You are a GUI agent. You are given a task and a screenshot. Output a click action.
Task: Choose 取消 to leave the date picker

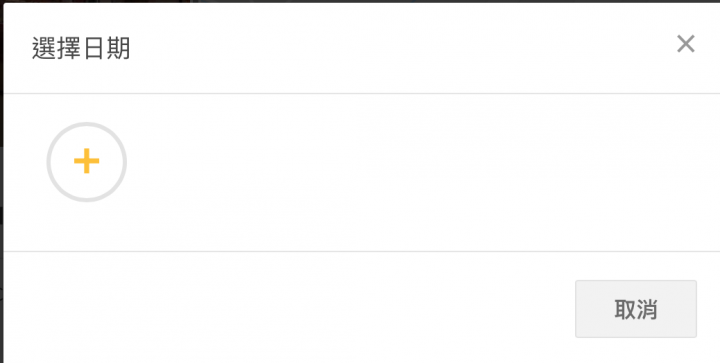coord(636,309)
